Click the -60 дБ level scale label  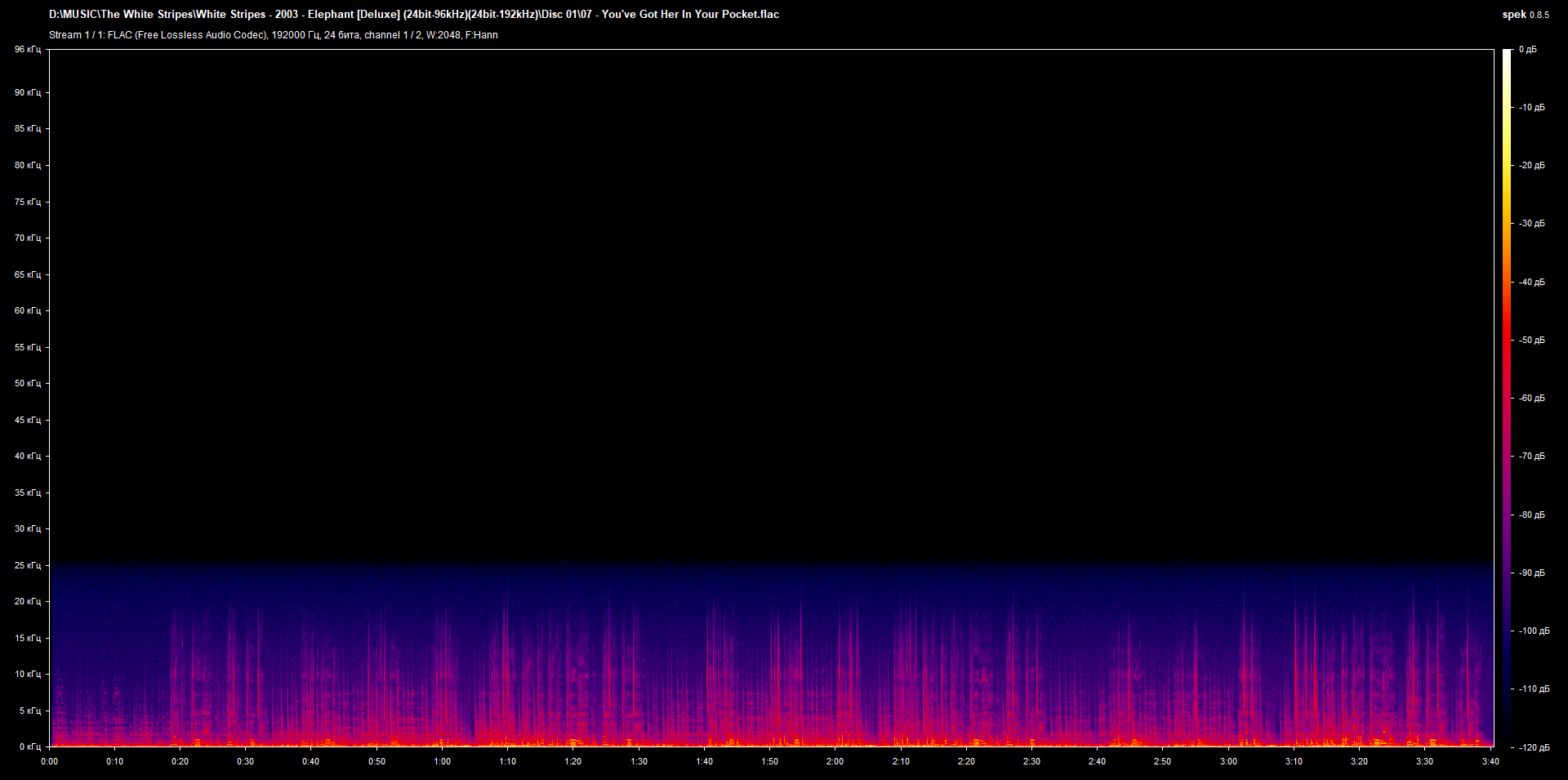[1532, 399]
